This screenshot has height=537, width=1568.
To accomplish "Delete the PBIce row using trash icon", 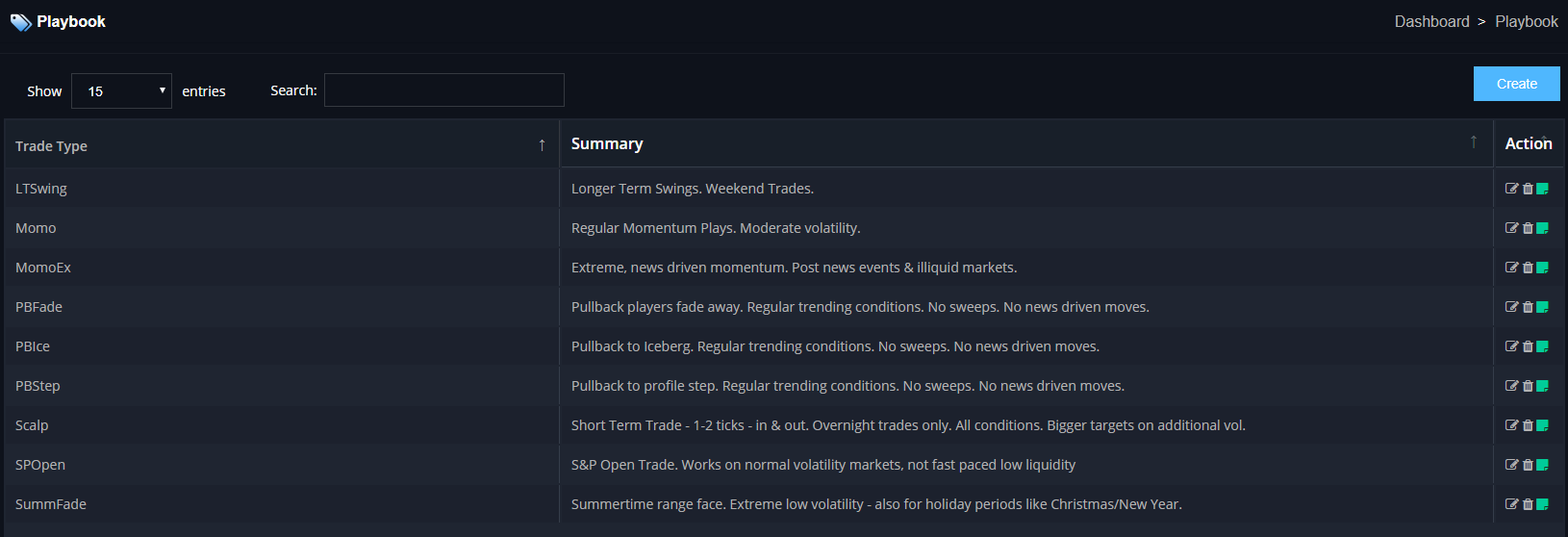I will click(1528, 346).
